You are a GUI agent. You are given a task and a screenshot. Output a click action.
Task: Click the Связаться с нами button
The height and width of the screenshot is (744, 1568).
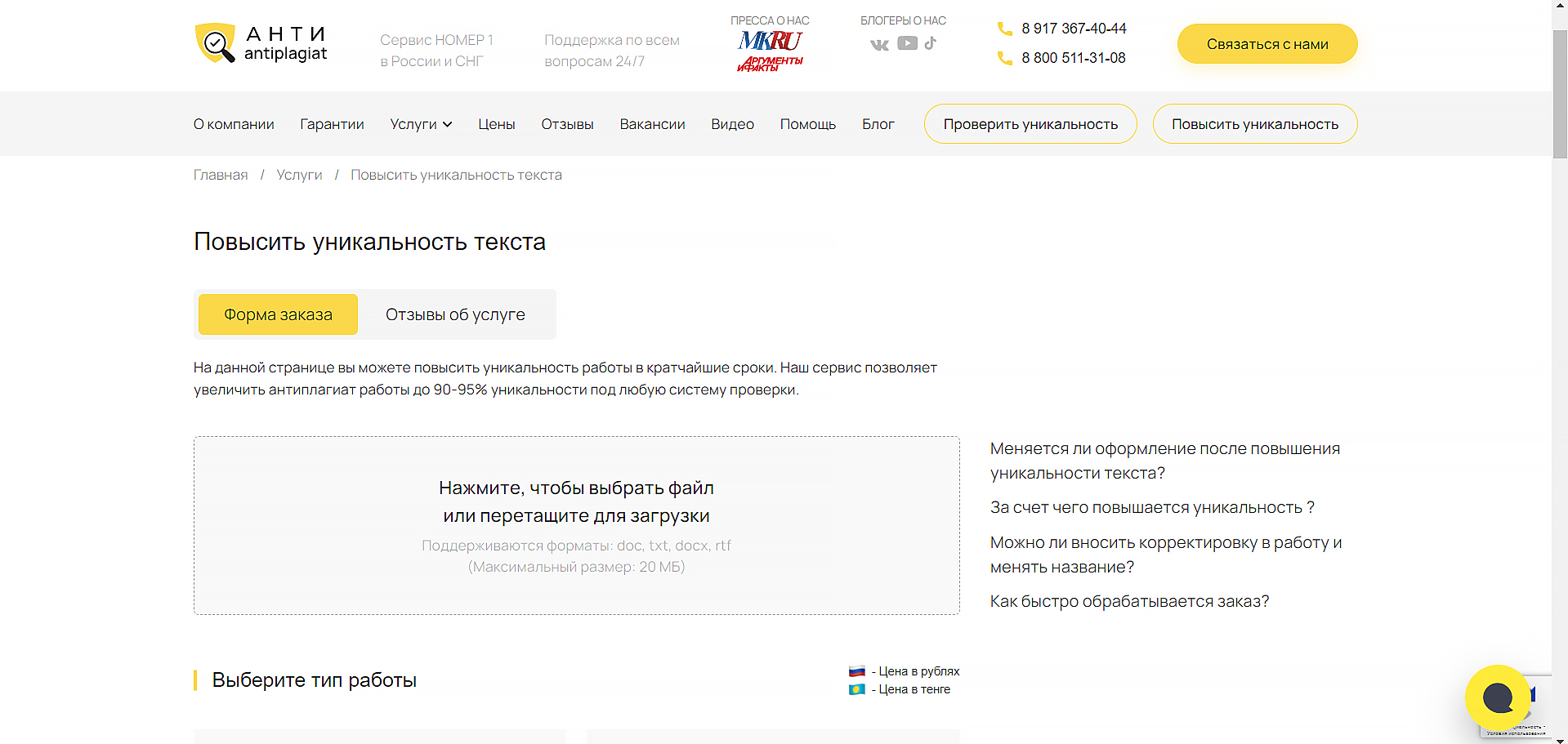pos(1267,44)
